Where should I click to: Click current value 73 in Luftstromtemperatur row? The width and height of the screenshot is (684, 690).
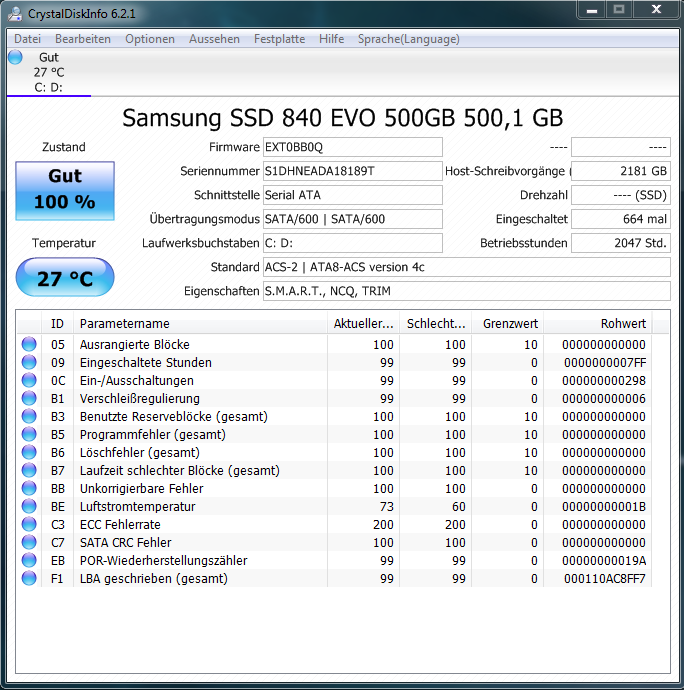pyautogui.click(x=386, y=507)
